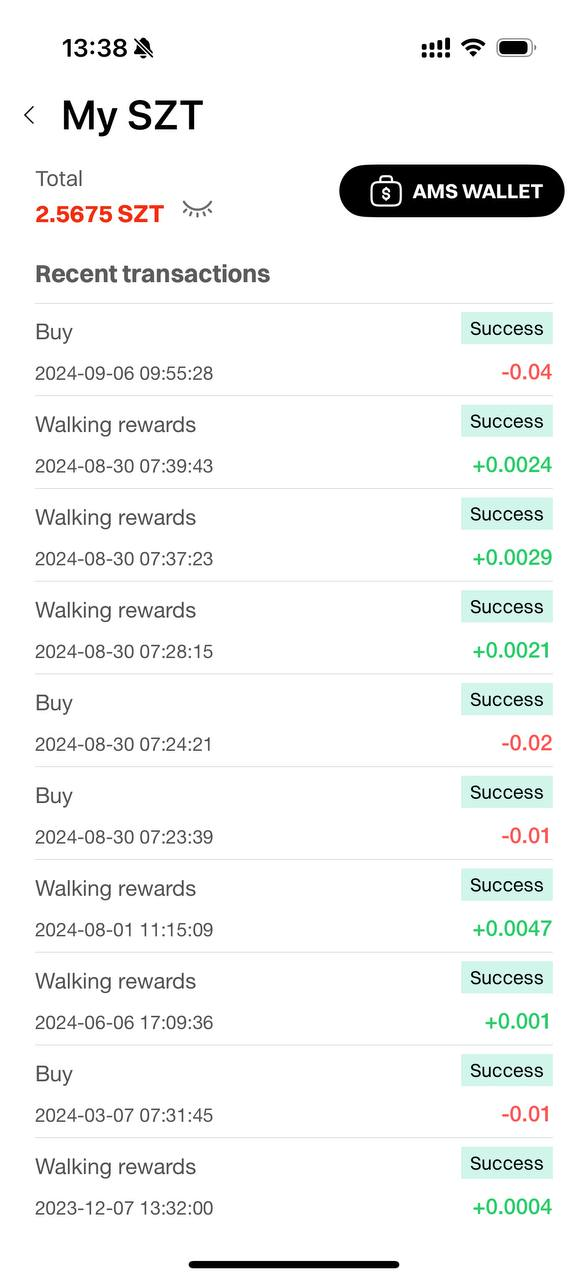Select the Buy transaction from 2024-03-07
The height and width of the screenshot is (1280, 588).
tap(294, 1093)
